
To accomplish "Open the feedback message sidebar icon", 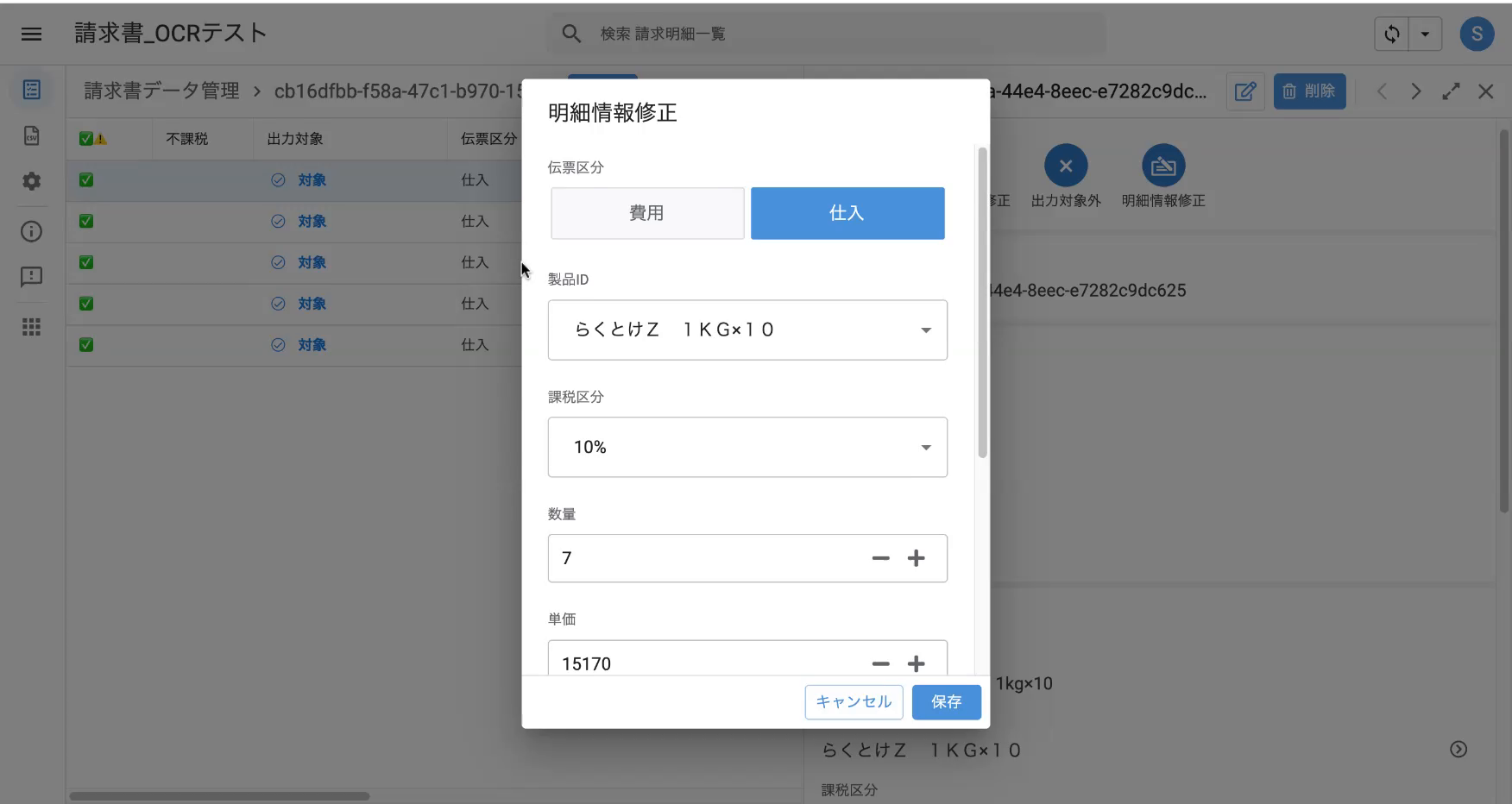I will (32, 277).
